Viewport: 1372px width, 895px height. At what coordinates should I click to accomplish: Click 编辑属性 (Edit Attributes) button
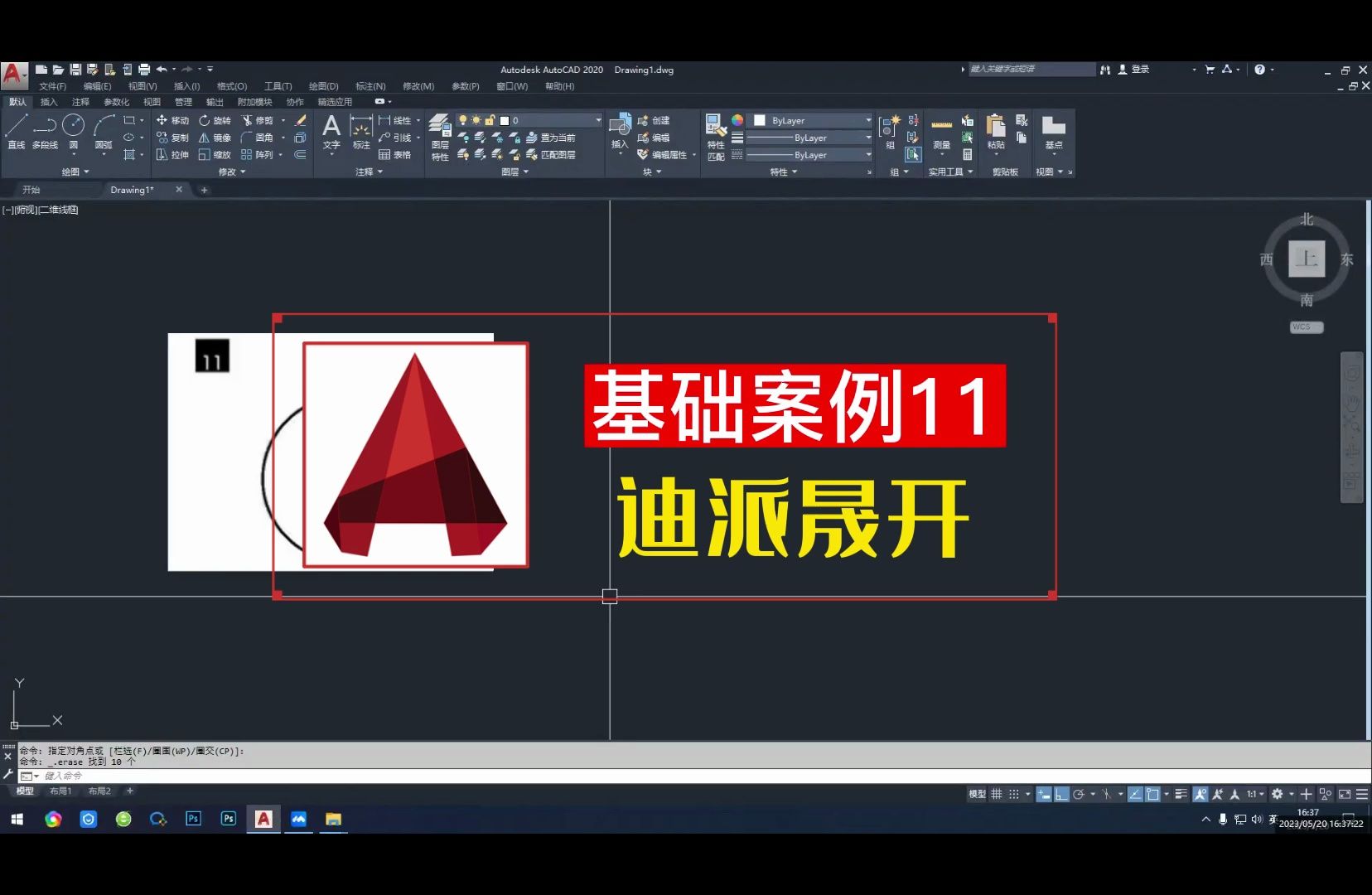coord(662,155)
